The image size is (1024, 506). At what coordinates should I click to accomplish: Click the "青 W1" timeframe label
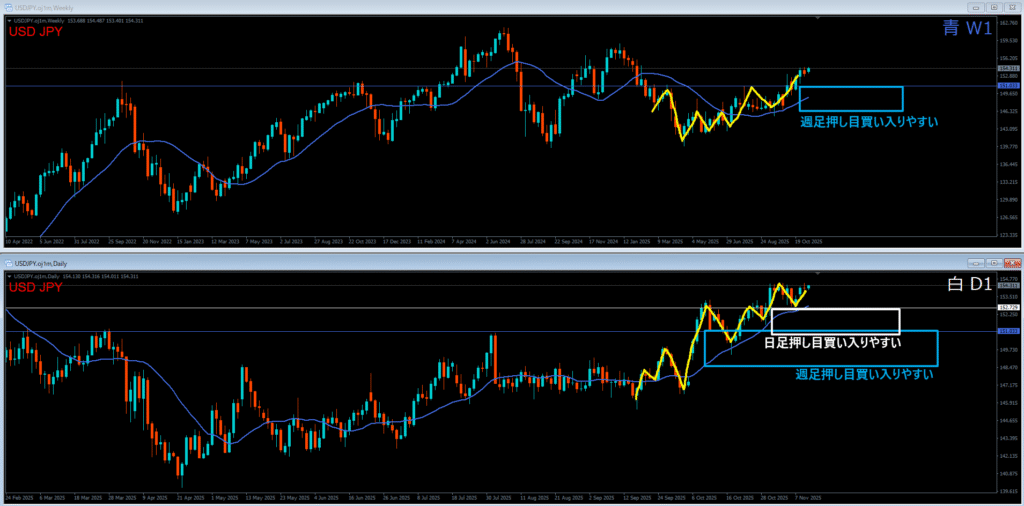click(x=967, y=29)
